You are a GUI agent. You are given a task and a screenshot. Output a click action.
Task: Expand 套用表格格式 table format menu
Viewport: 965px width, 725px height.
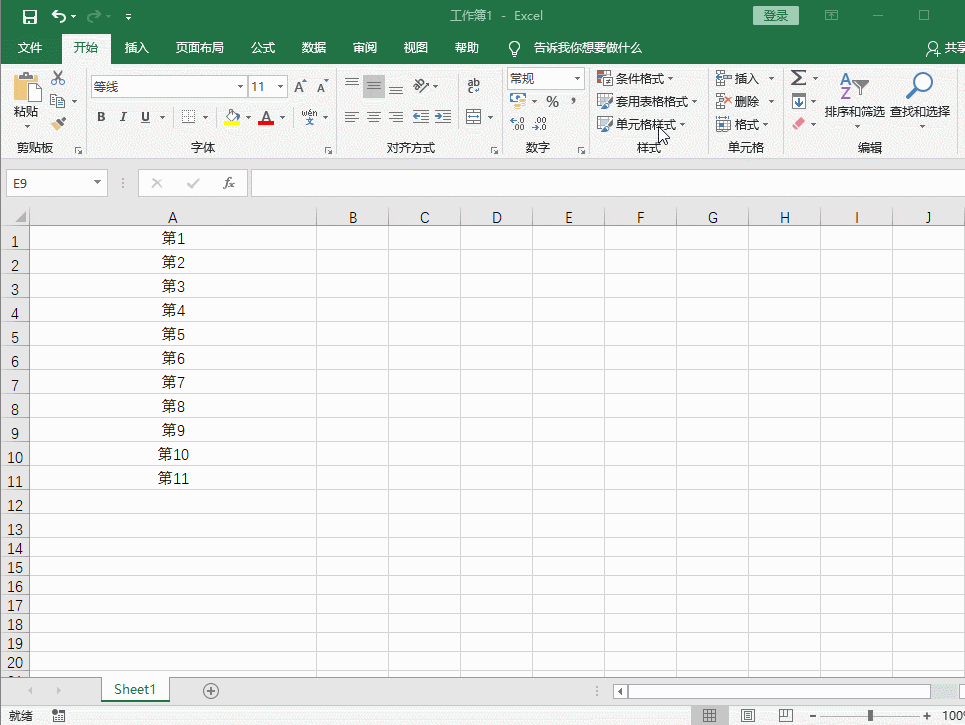(647, 101)
